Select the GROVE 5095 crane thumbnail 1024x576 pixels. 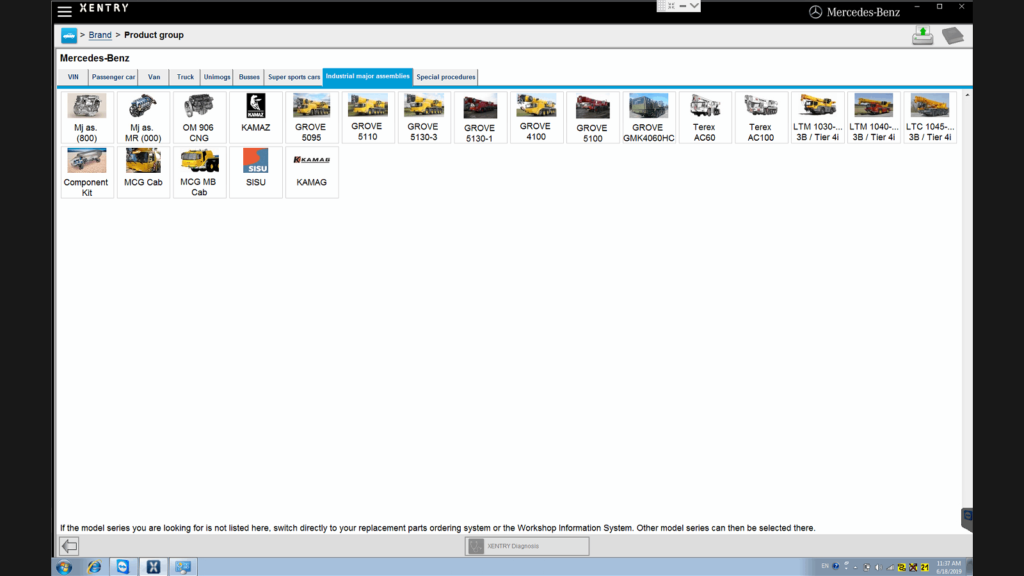311,117
